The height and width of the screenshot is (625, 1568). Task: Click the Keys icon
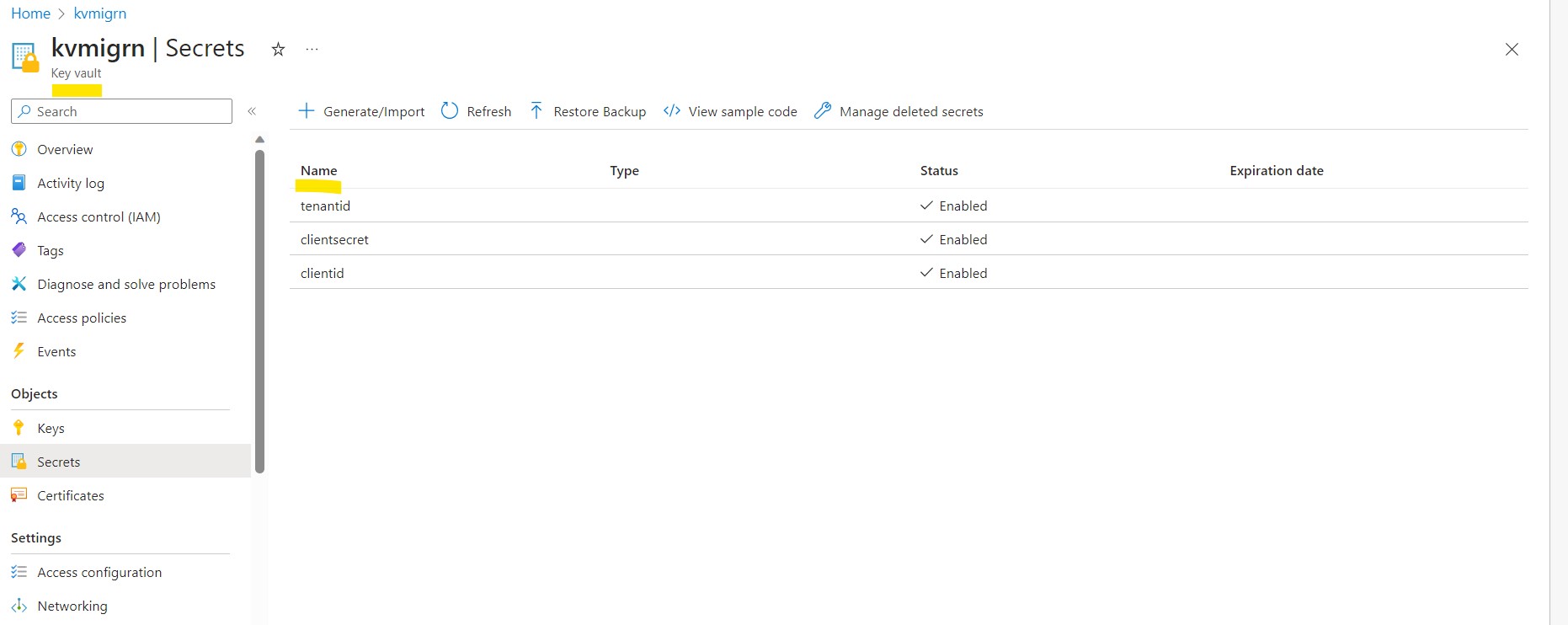tap(19, 428)
